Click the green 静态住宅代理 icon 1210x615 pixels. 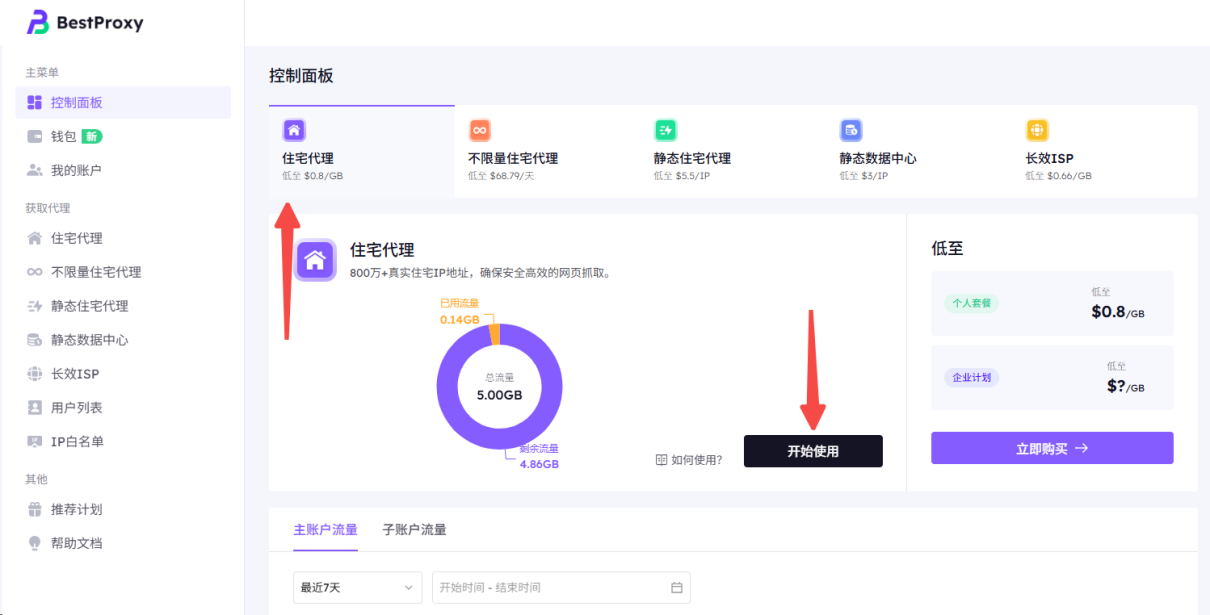click(665, 130)
